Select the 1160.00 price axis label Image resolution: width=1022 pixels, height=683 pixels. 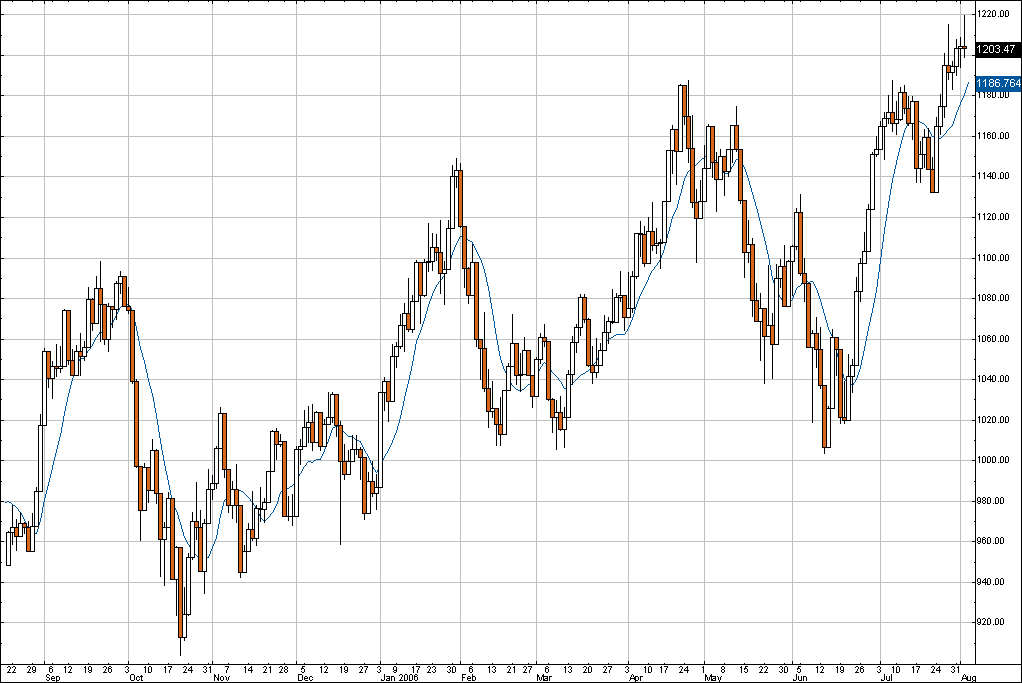click(995, 136)
